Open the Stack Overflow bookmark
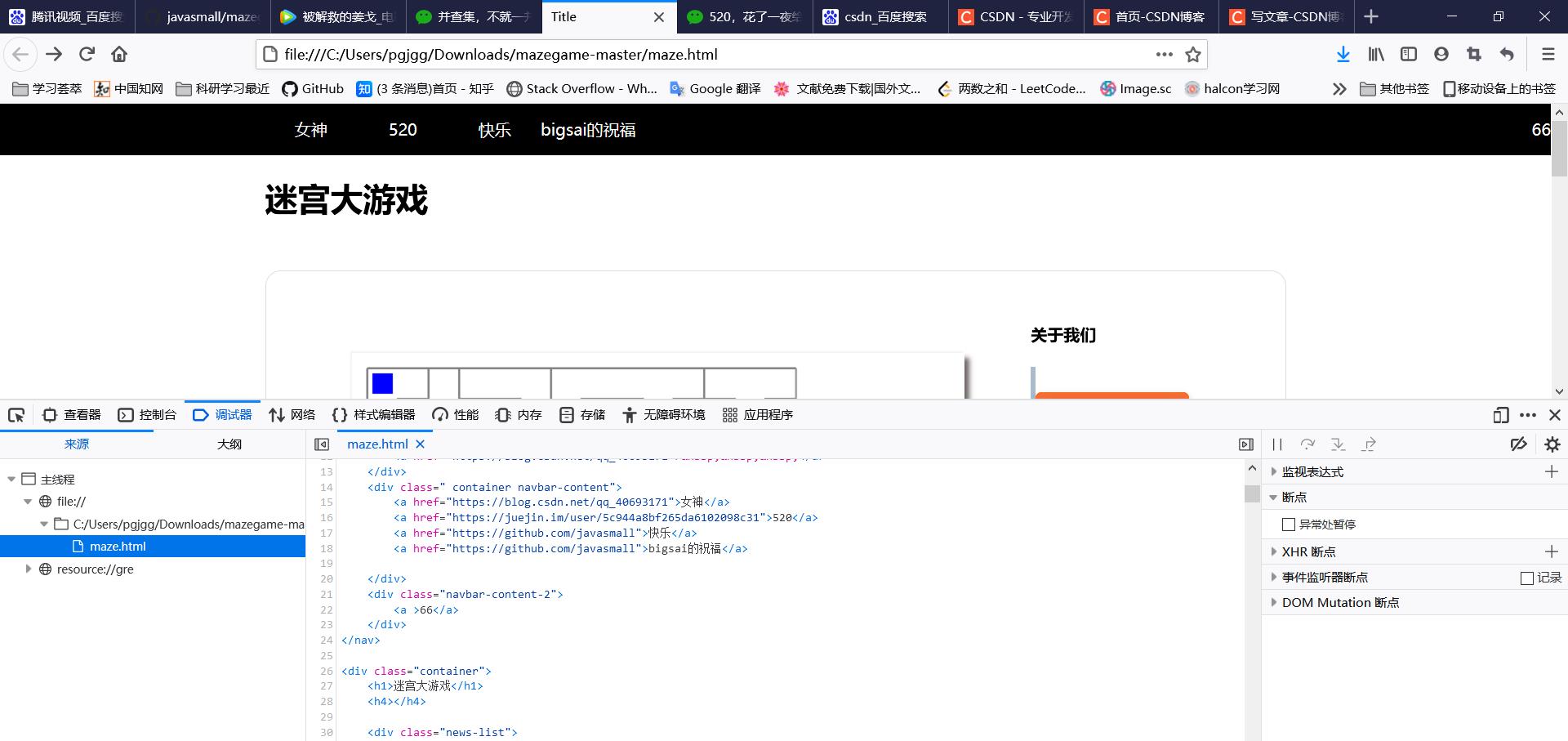Screen dimensions: 1568x741 [x=581, y=89]
